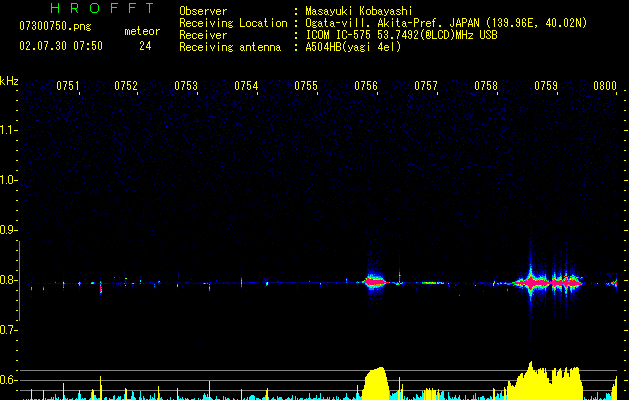
Task: Click the 0800 time axis marker
Action: tap(605, 86)
